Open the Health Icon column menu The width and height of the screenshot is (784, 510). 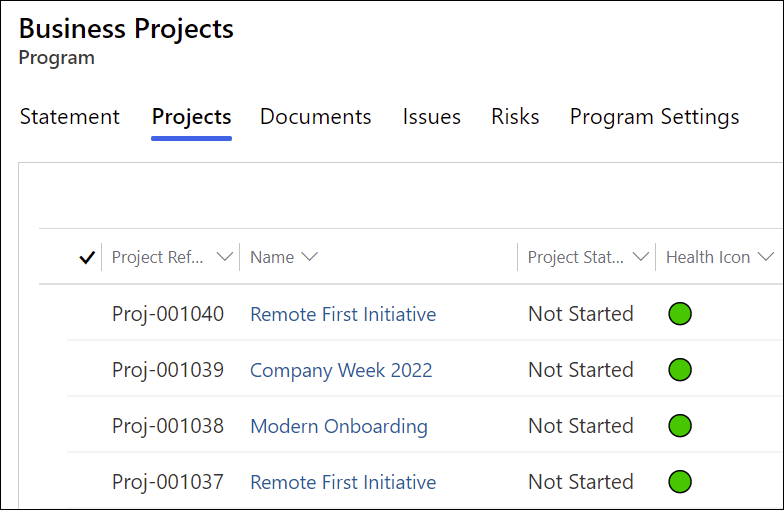coord(766,257)
